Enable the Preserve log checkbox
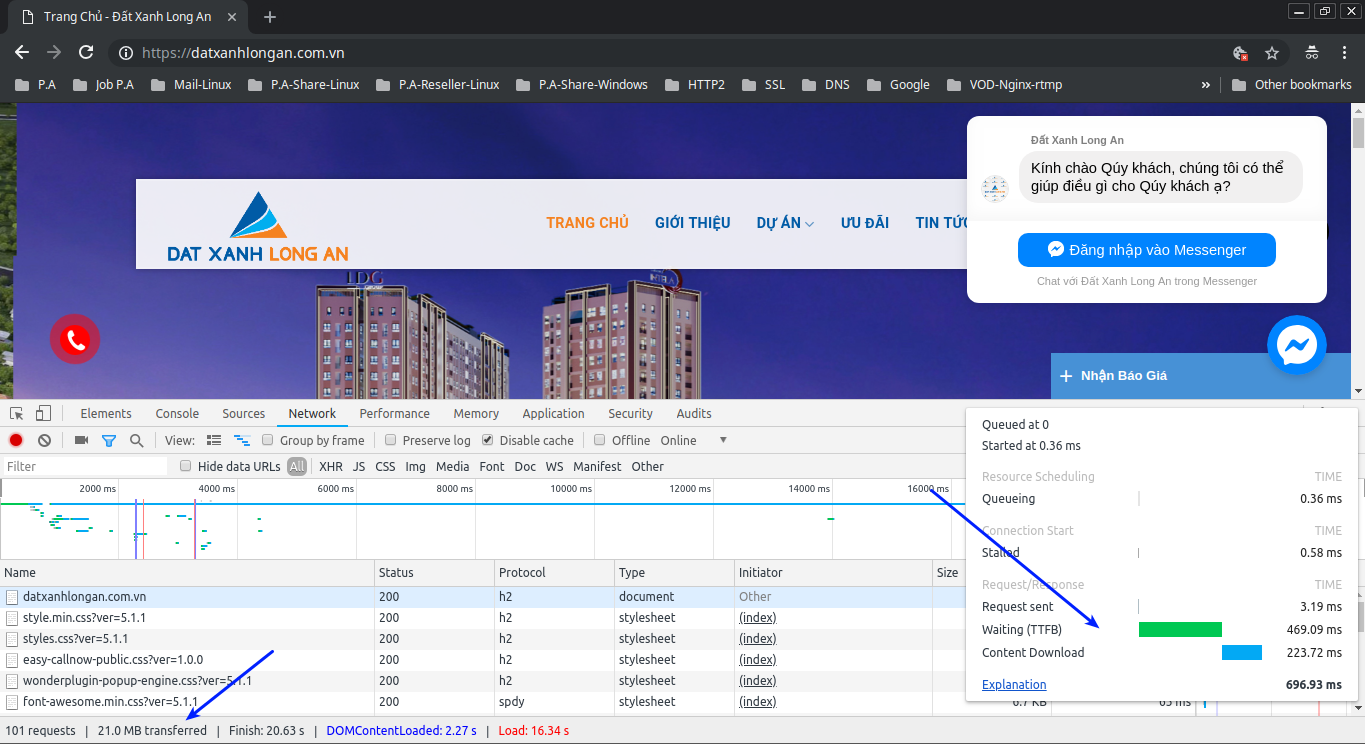Viewport: 1365px width, 744px height. point(391,440)
